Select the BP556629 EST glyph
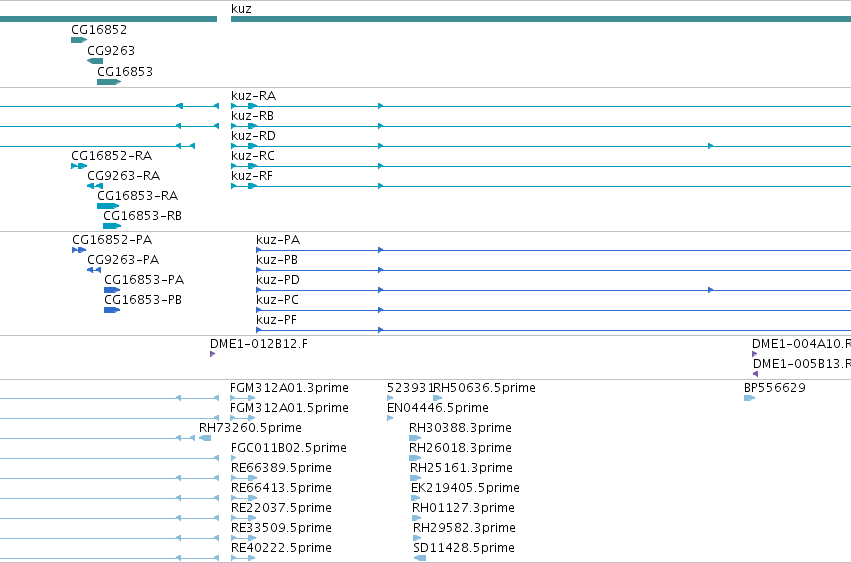Screen dimensions: 851x563 (750, 398)
